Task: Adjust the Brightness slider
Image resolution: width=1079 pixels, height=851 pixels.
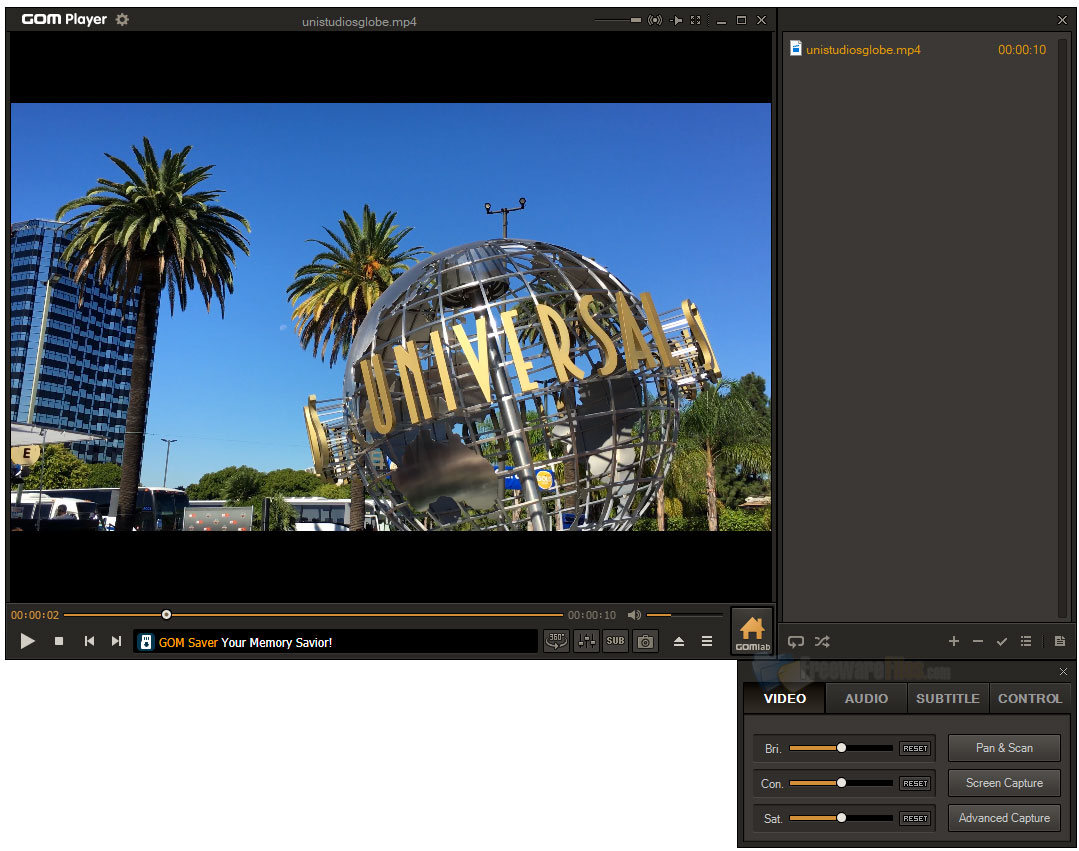Action: (841, 748)
